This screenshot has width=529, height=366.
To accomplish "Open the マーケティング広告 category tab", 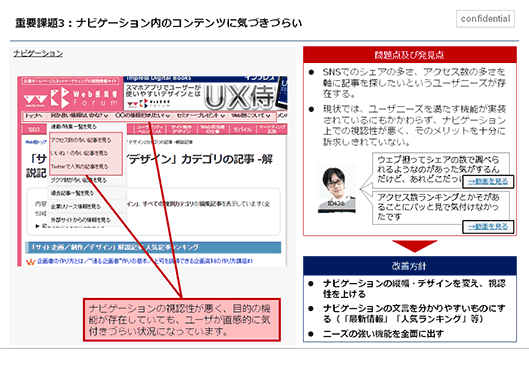I will (272, 130).
